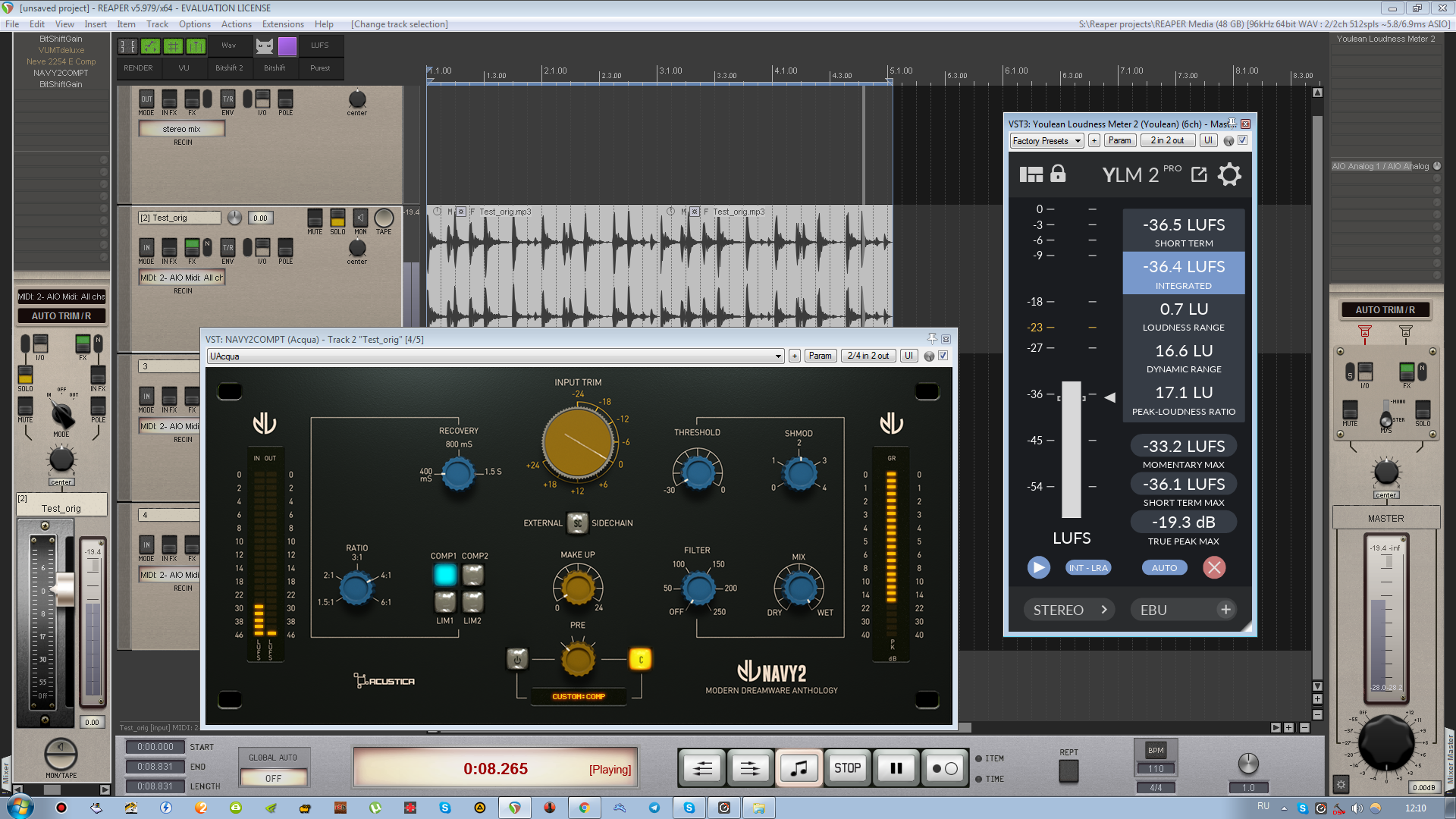Start loudness measurement with the play button

click(x=1038, y=567)
